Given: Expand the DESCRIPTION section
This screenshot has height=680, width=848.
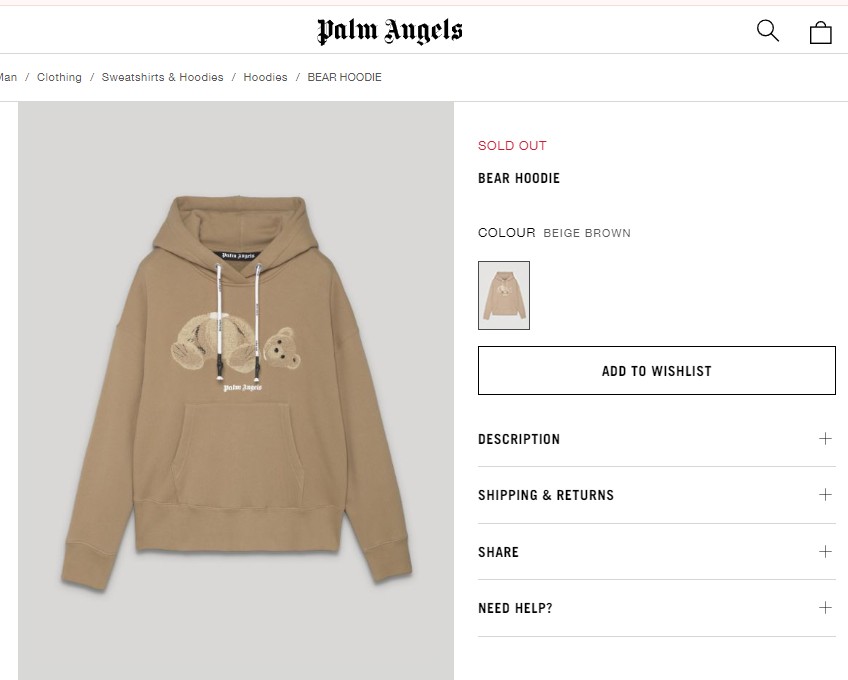Looking at the screenshot, I should click(x=657, y=439).
